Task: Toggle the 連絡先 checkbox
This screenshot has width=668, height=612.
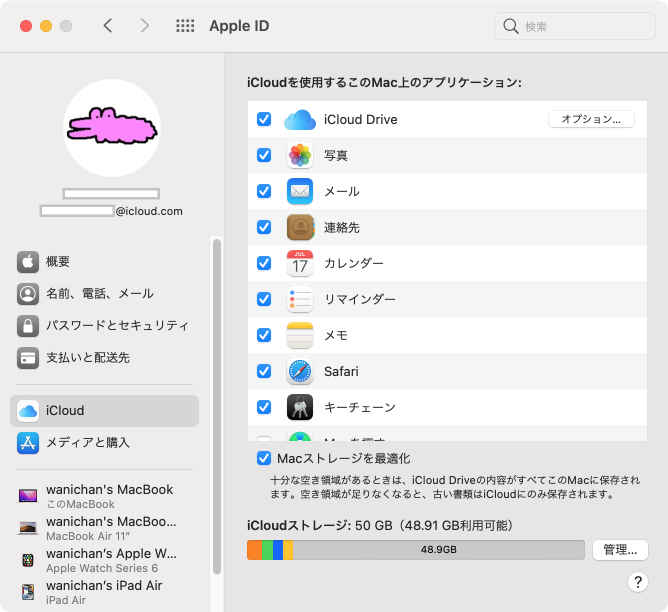Action: pos(264,227)
